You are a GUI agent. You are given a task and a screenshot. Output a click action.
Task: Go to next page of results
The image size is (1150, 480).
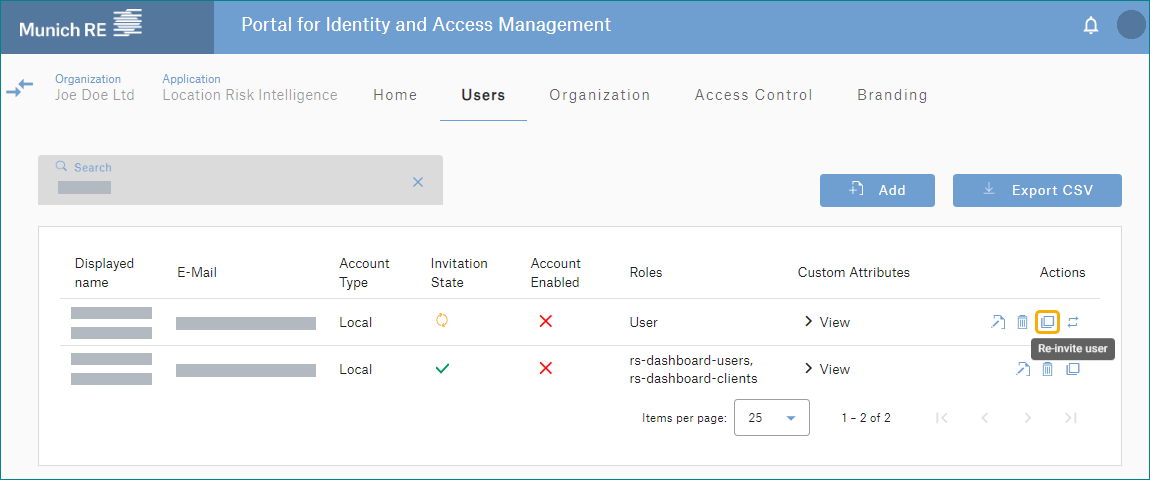click(1028, 418)
